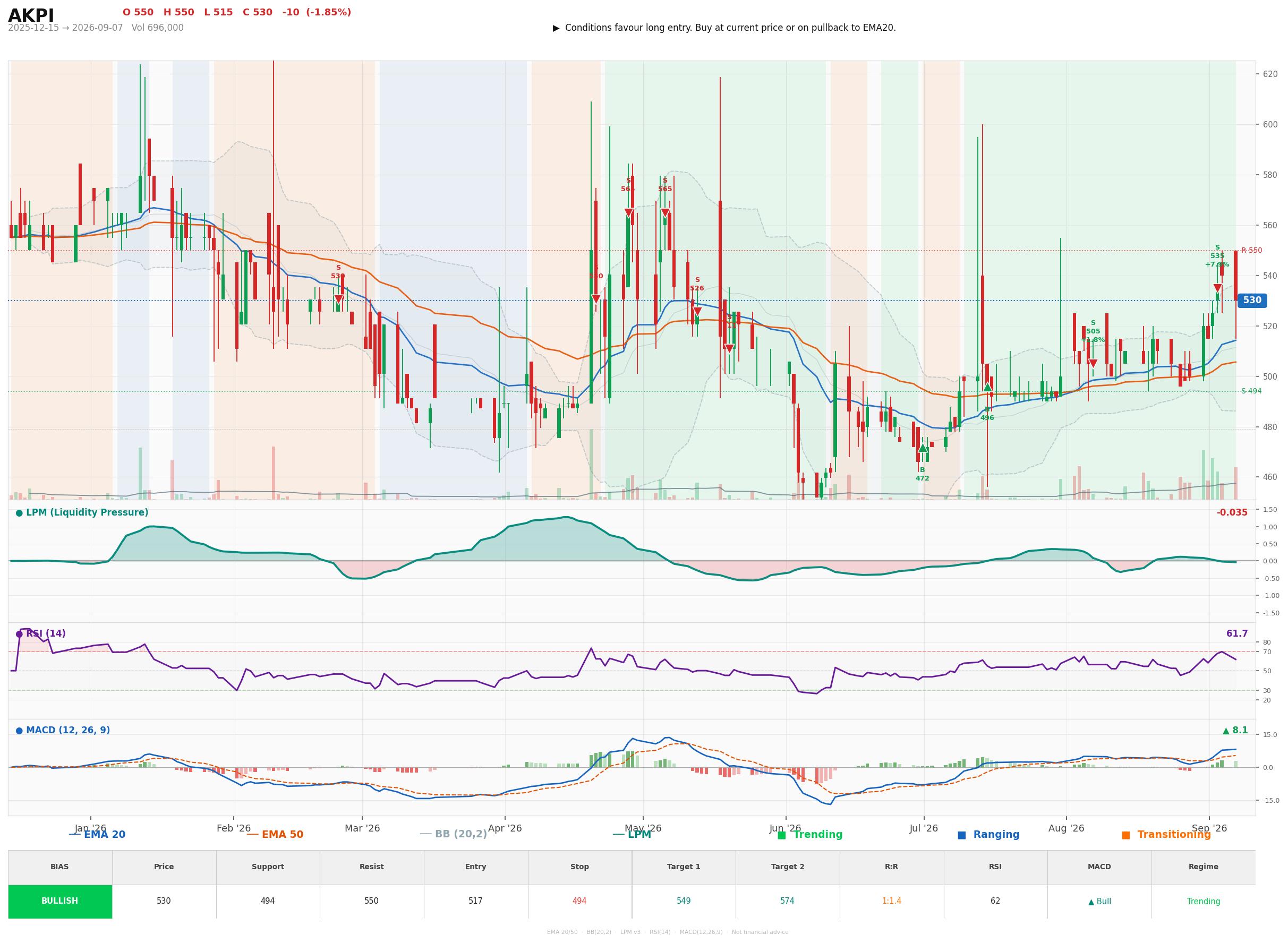Viewport: 1288px width, 943px height.
Task: Click the Support value '494' in table
Action: (x=268, y=902)
